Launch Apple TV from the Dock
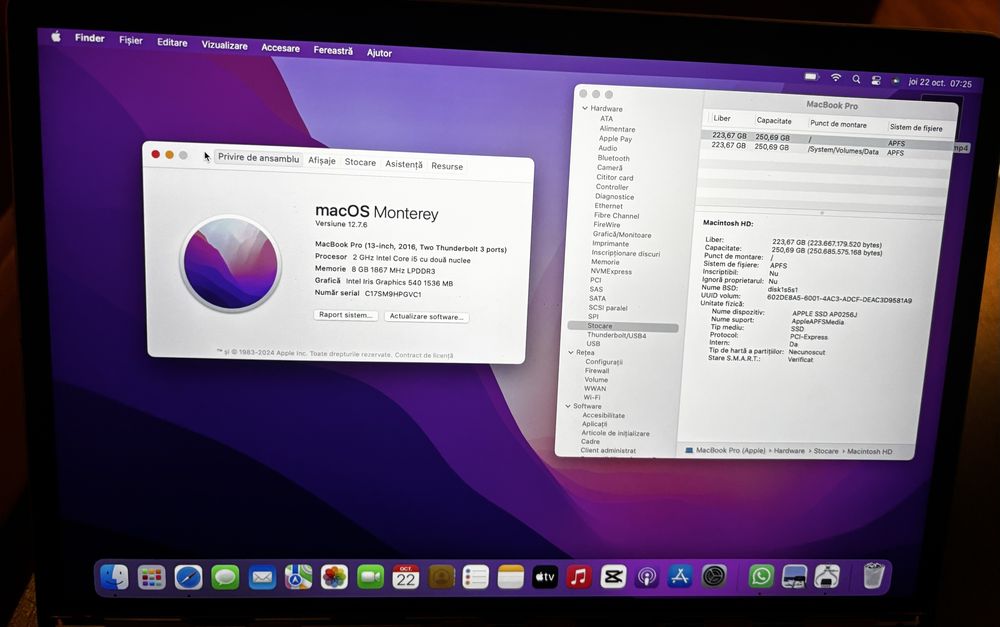The image size is (1000, 627). [545, 577]
